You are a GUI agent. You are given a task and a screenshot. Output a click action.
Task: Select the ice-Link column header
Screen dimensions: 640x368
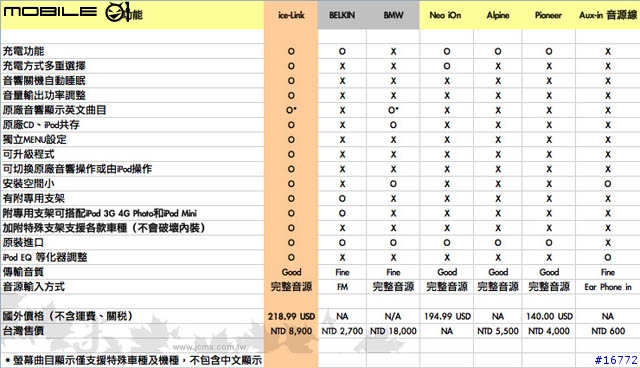pyautogui.click(x=291, y=16)
